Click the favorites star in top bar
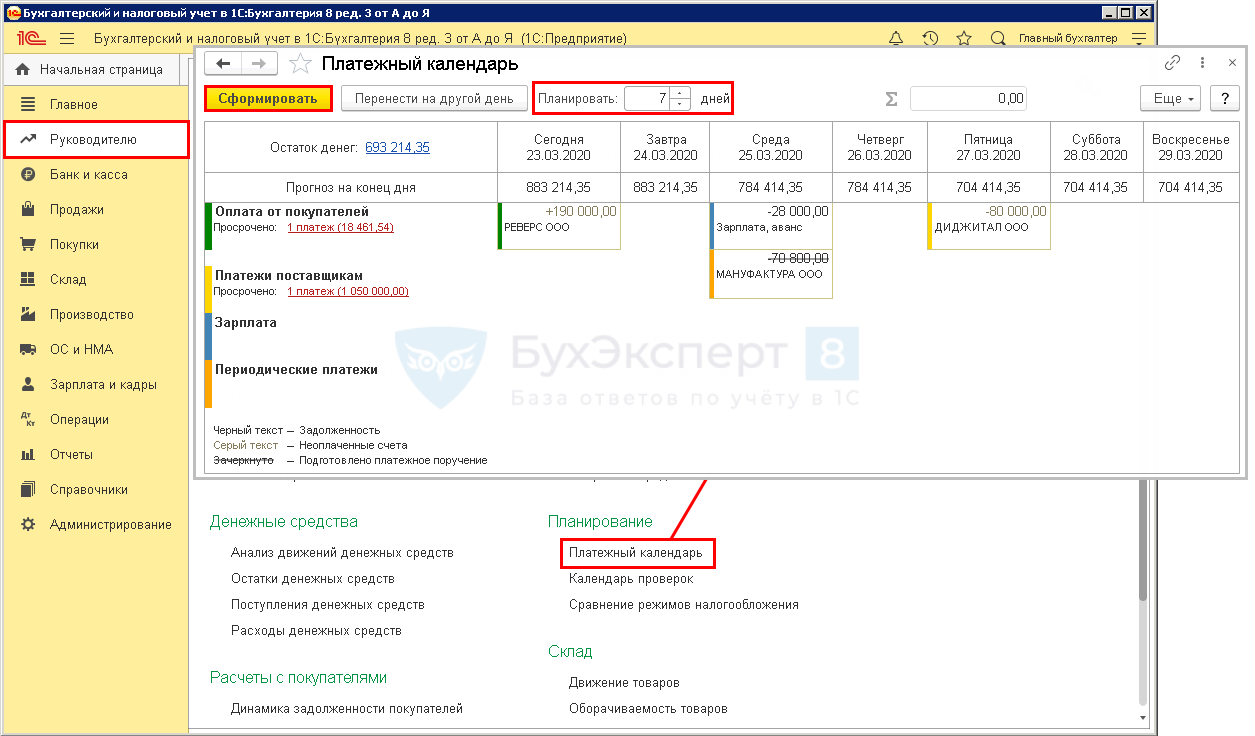The height and width of the screenshot is (736, 1255). point(964,39)
